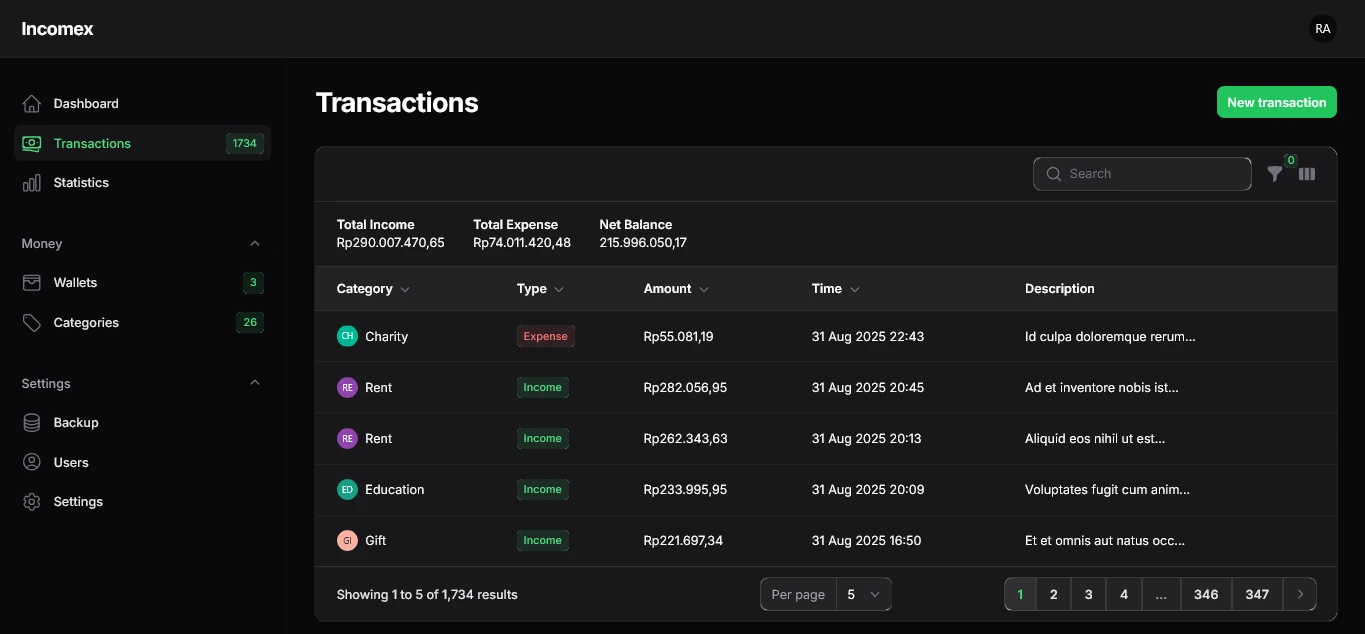Click the Categories tag icon
Viewport: 1365px width, 634px height.
pyautogui.click(x=32, y=323)
